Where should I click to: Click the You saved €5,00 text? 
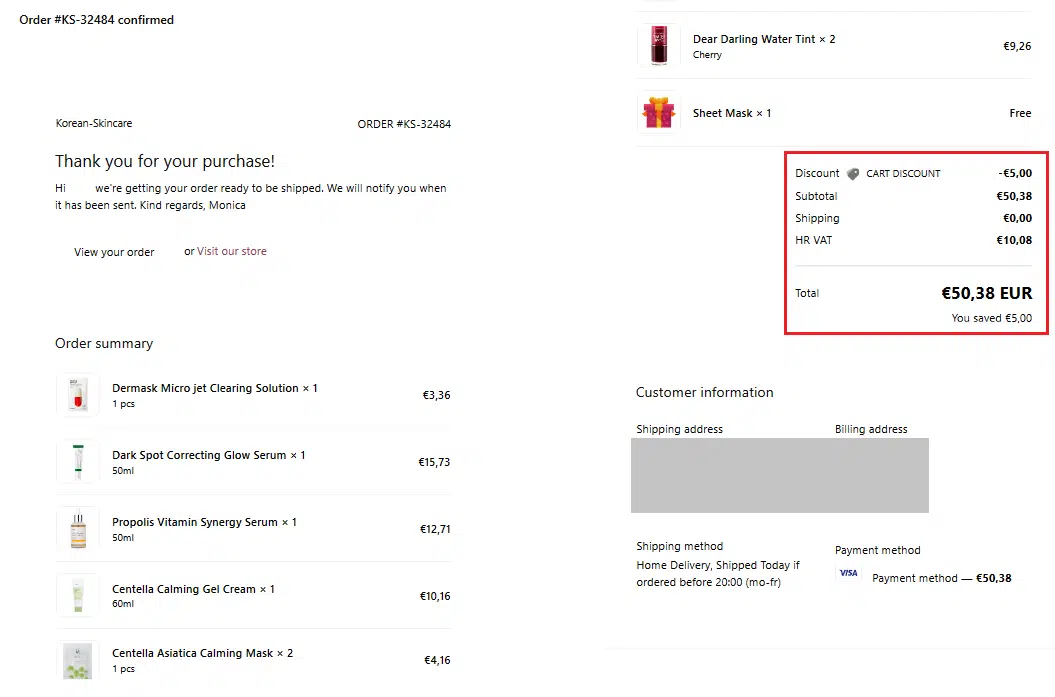point(991,319)
